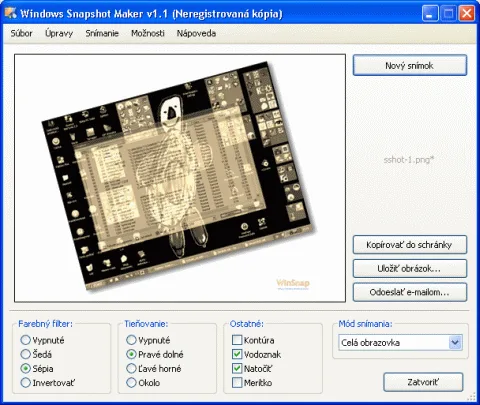Click Kopírovať do schránky button
Viewport: 480px width, 405px height.
point(410,245)
